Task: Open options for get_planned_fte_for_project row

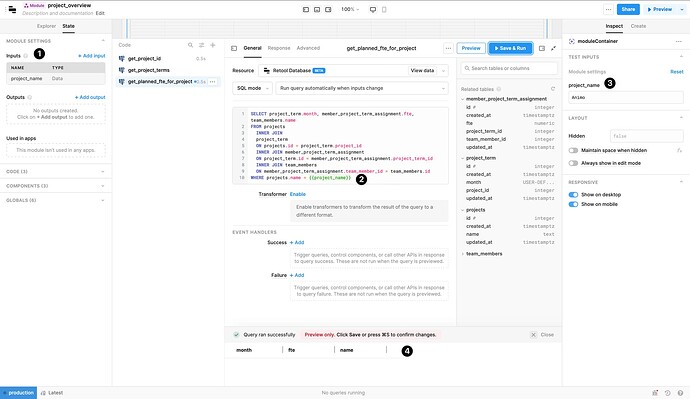Action: (x=213, y=81)
